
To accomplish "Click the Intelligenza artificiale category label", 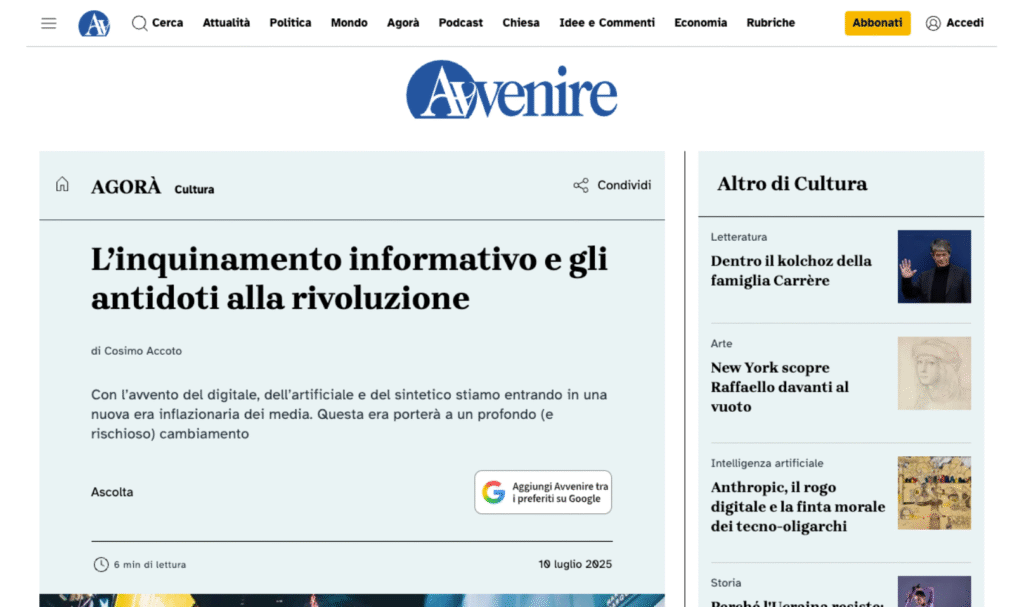I will [x=767, y=463].
